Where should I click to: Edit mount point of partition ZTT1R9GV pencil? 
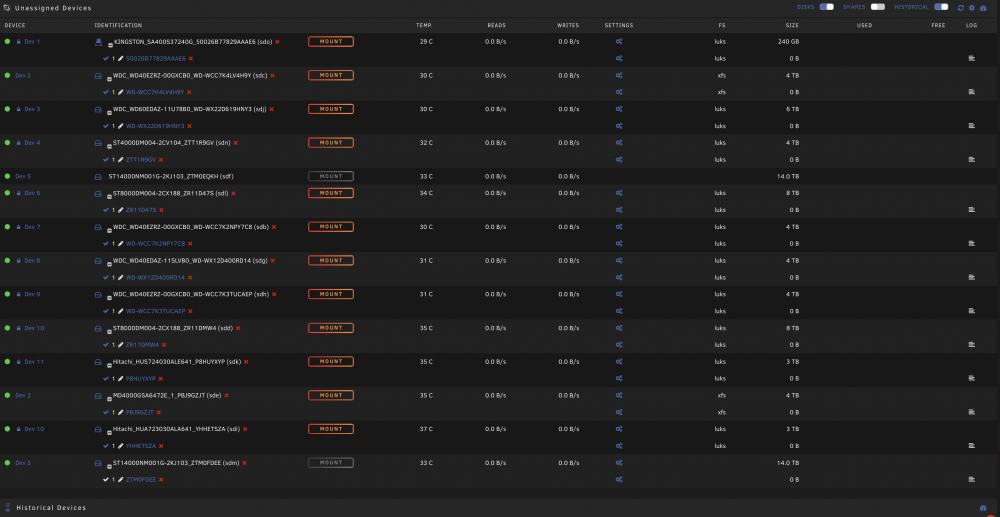pos(121,160)
